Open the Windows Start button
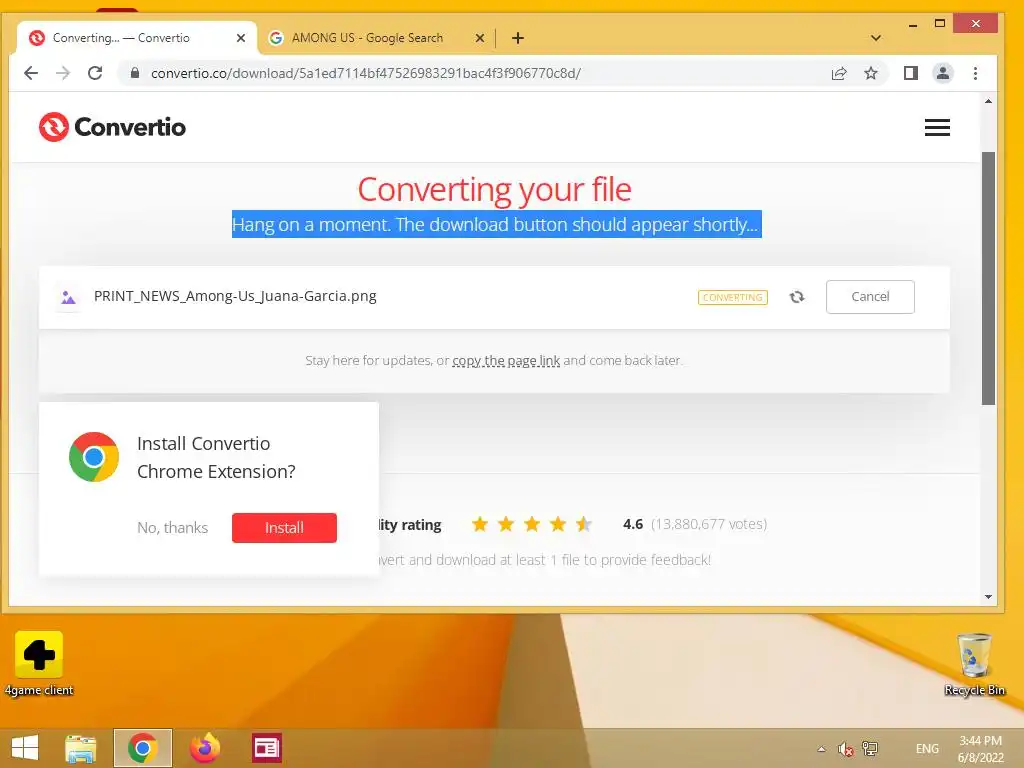The width and height of the screenshot is (1024, 768). tap(25, 748)
